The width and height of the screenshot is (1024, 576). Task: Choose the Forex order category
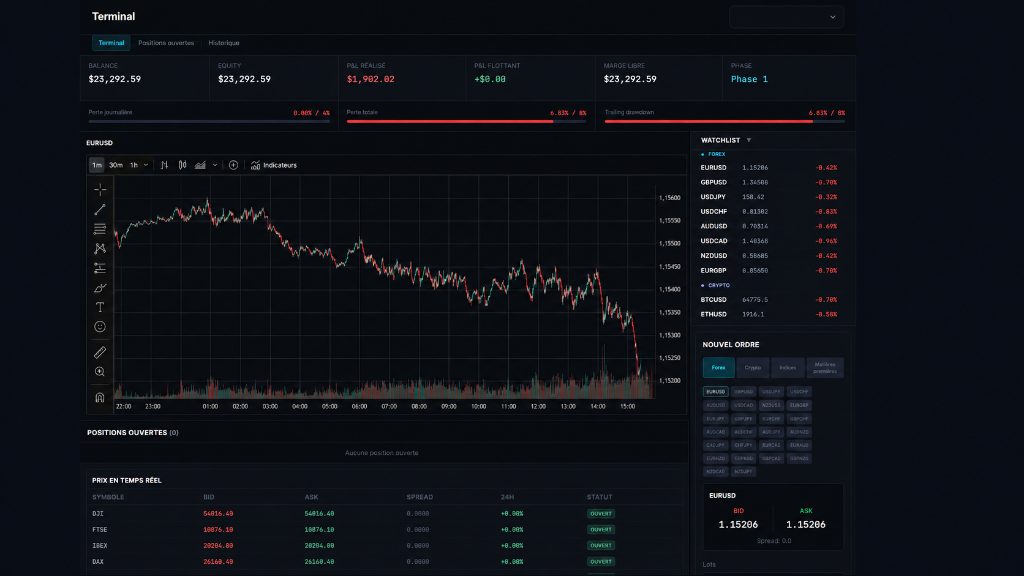(x=718, y=368)
